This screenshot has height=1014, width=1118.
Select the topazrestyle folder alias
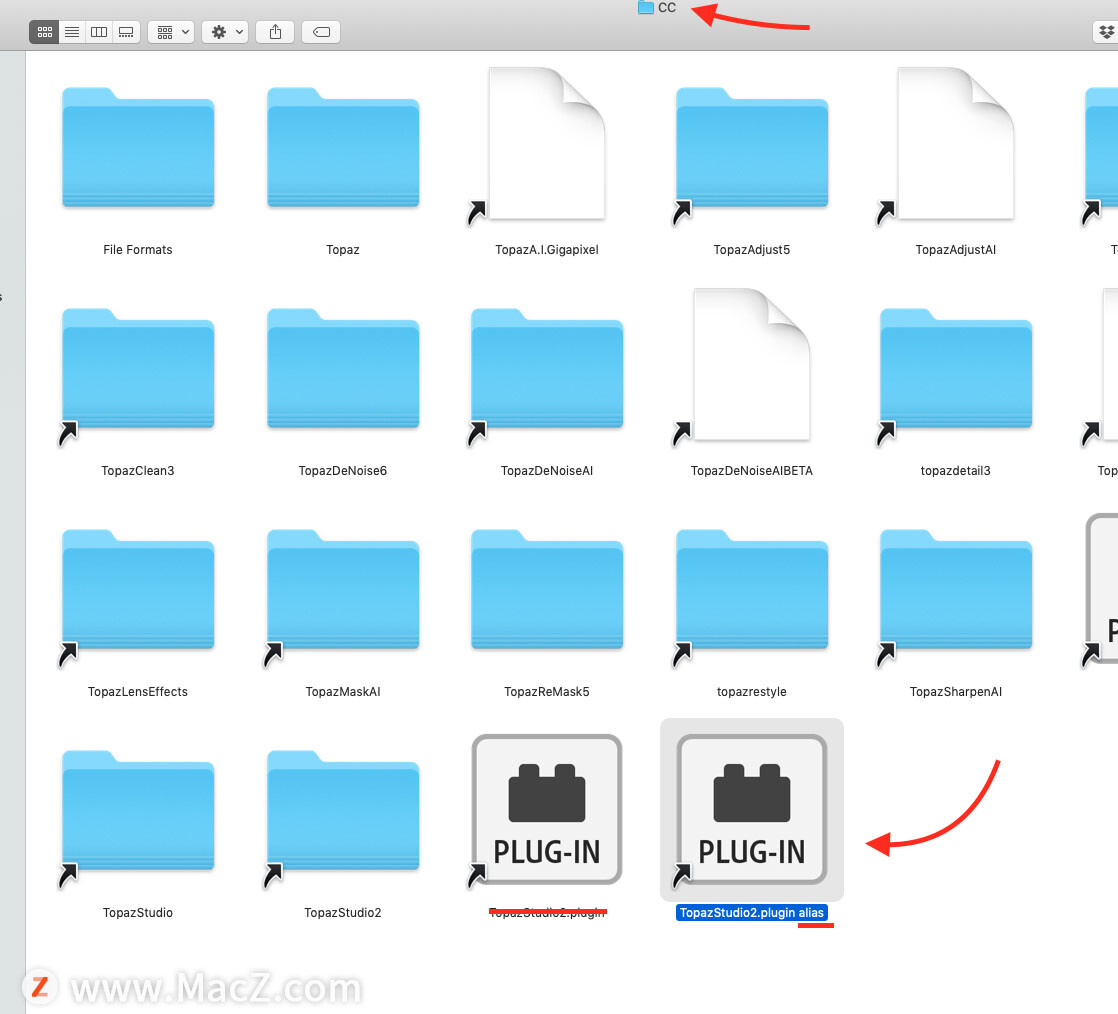752,590
